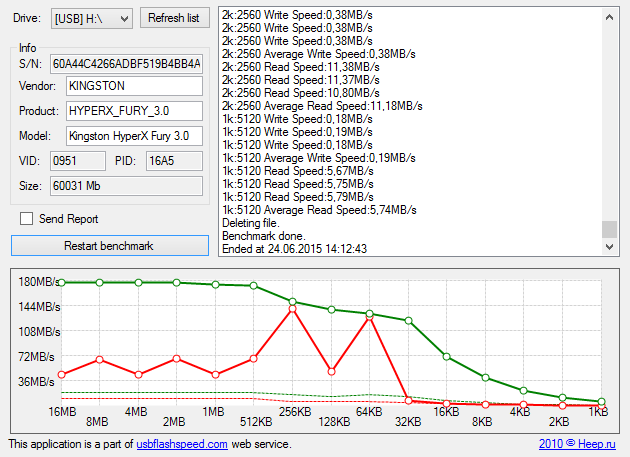Viewport: 630px width, 457px height.
Task: Click the PID field showing 16A5
Action: click(174, 161)
